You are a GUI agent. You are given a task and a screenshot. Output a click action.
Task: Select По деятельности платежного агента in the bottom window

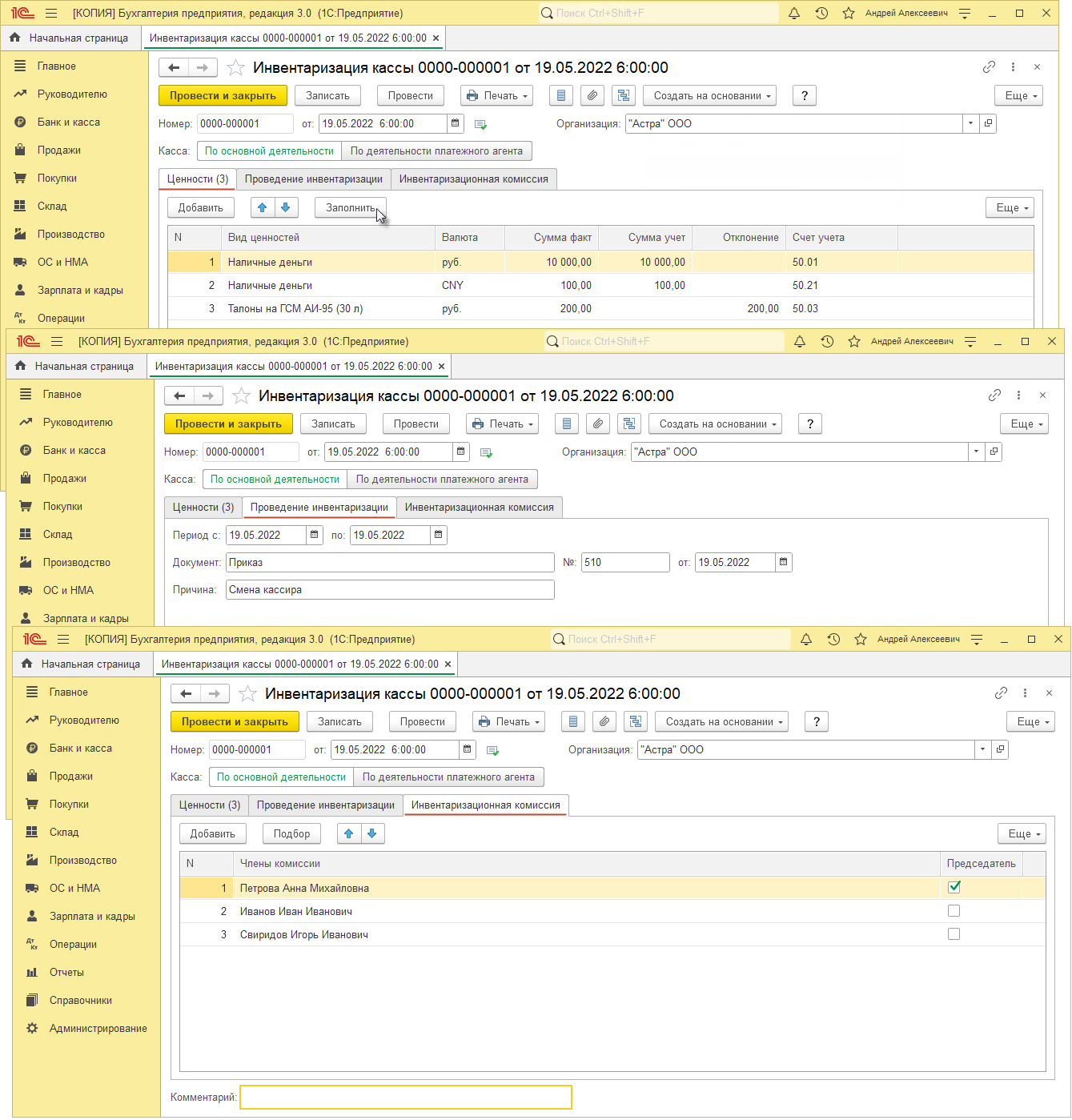(x=448, y=777)
